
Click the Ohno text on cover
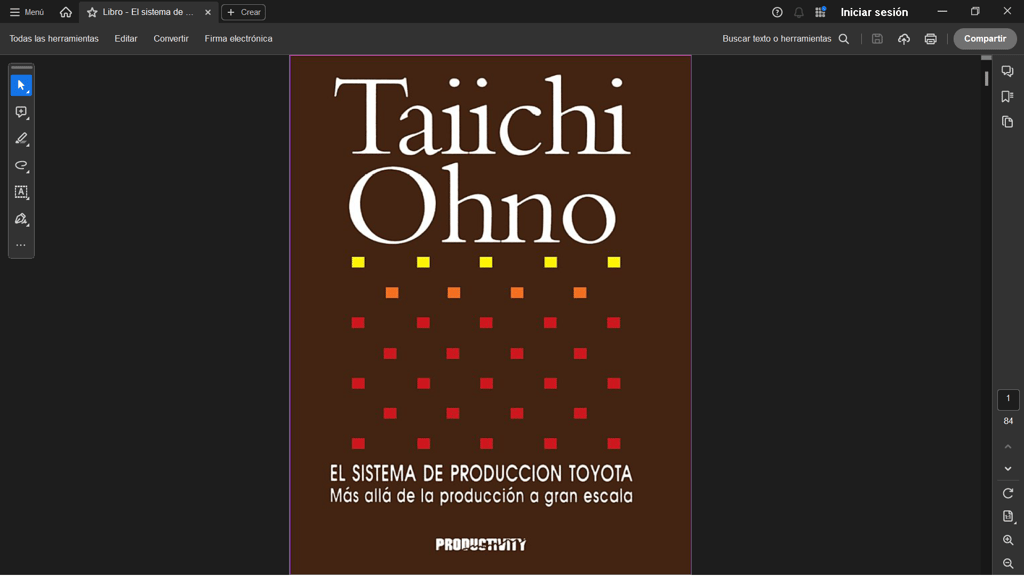(x=483, y=204)
